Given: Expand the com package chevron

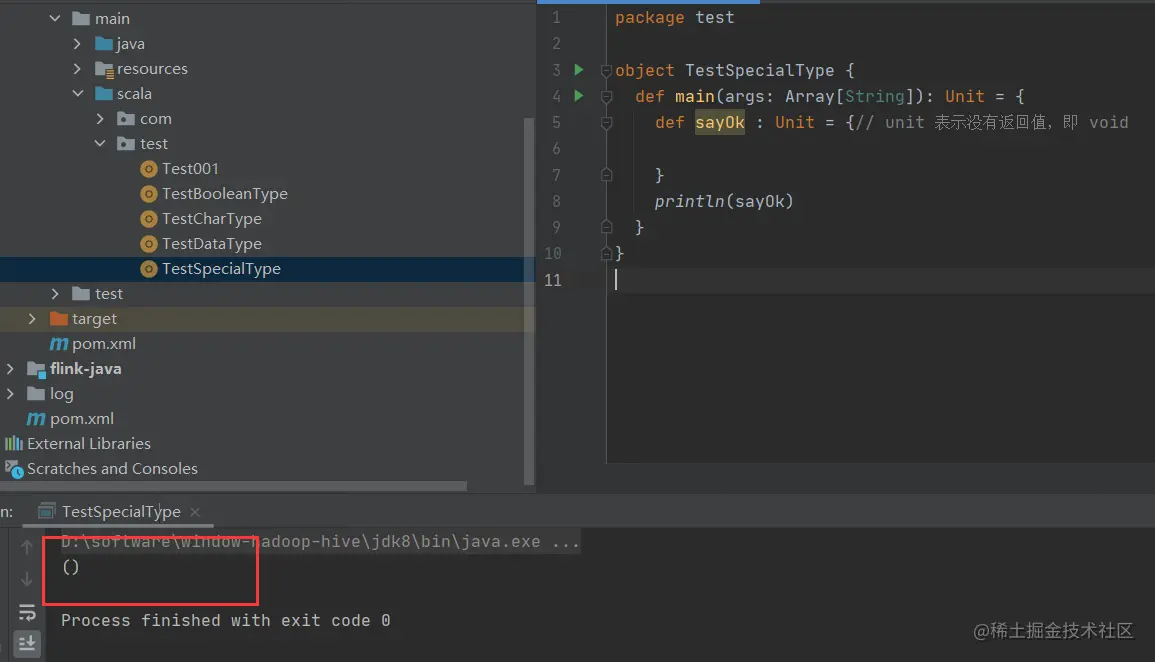Looking at the screenshot, I should [100, 119].
